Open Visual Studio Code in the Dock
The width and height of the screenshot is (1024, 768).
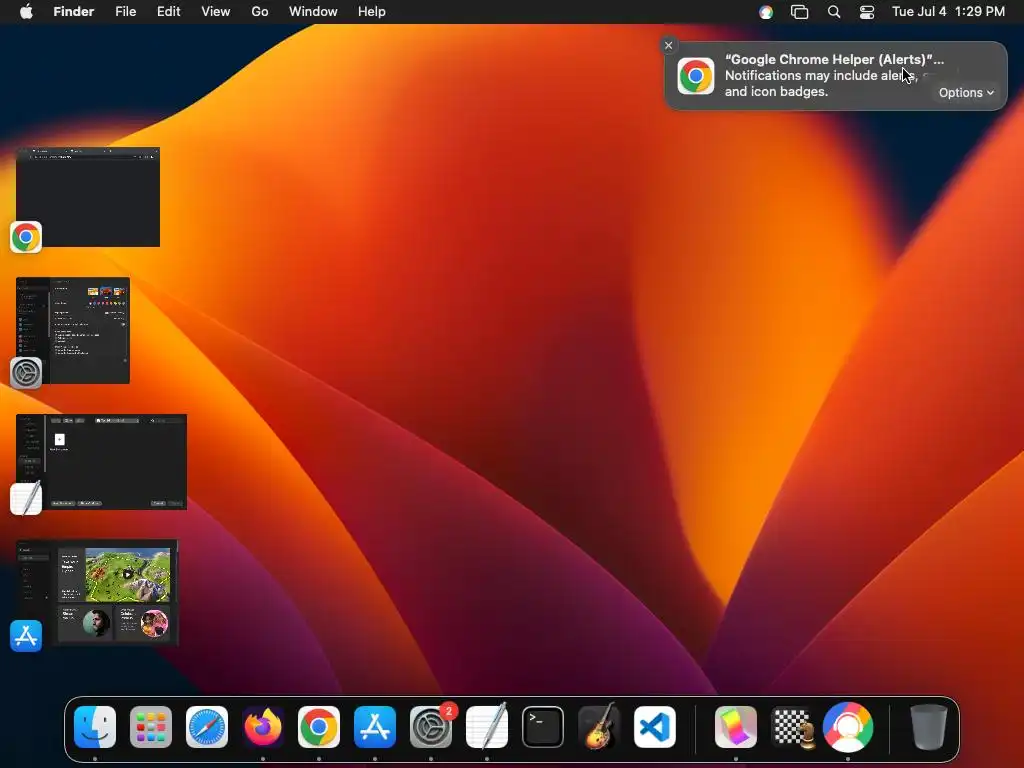click(x=655, y=727)
